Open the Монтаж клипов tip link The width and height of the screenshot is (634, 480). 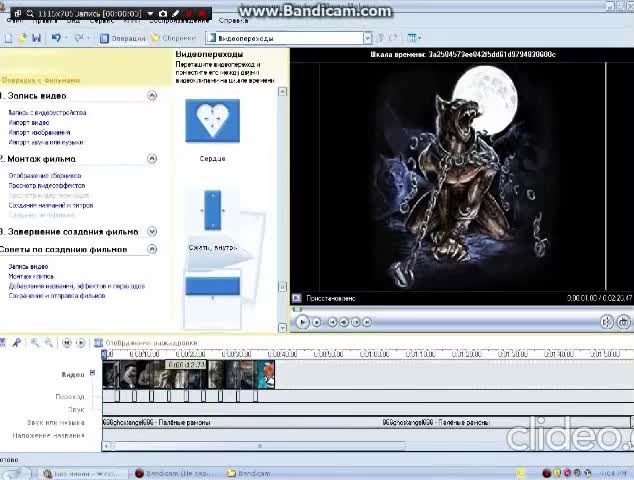pyautogui.click(x=31, y=277)
